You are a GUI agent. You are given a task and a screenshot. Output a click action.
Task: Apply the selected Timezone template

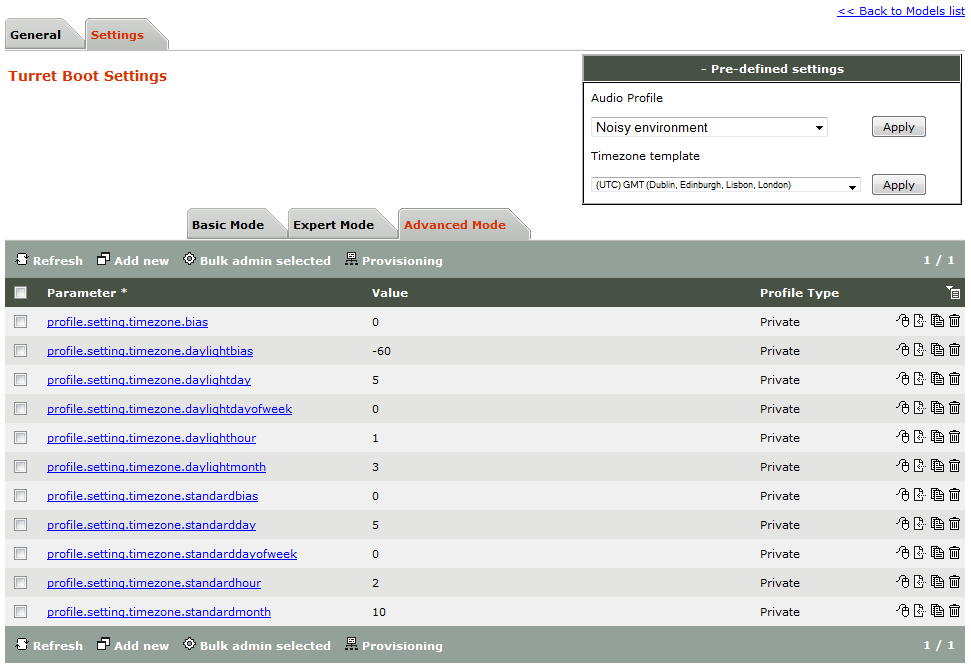coord(899,184)
